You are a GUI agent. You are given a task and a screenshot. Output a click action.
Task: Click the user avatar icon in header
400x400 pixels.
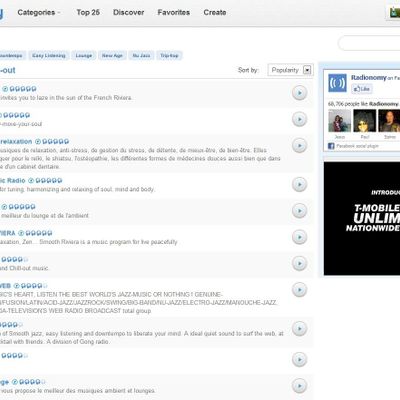click(x=395, y=13)
